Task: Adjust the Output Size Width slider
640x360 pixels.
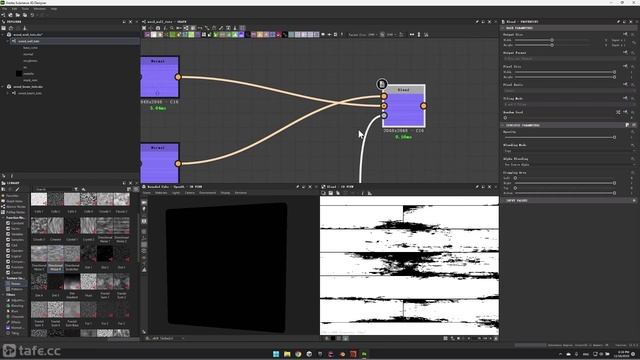Action: (x=552, y=40)
